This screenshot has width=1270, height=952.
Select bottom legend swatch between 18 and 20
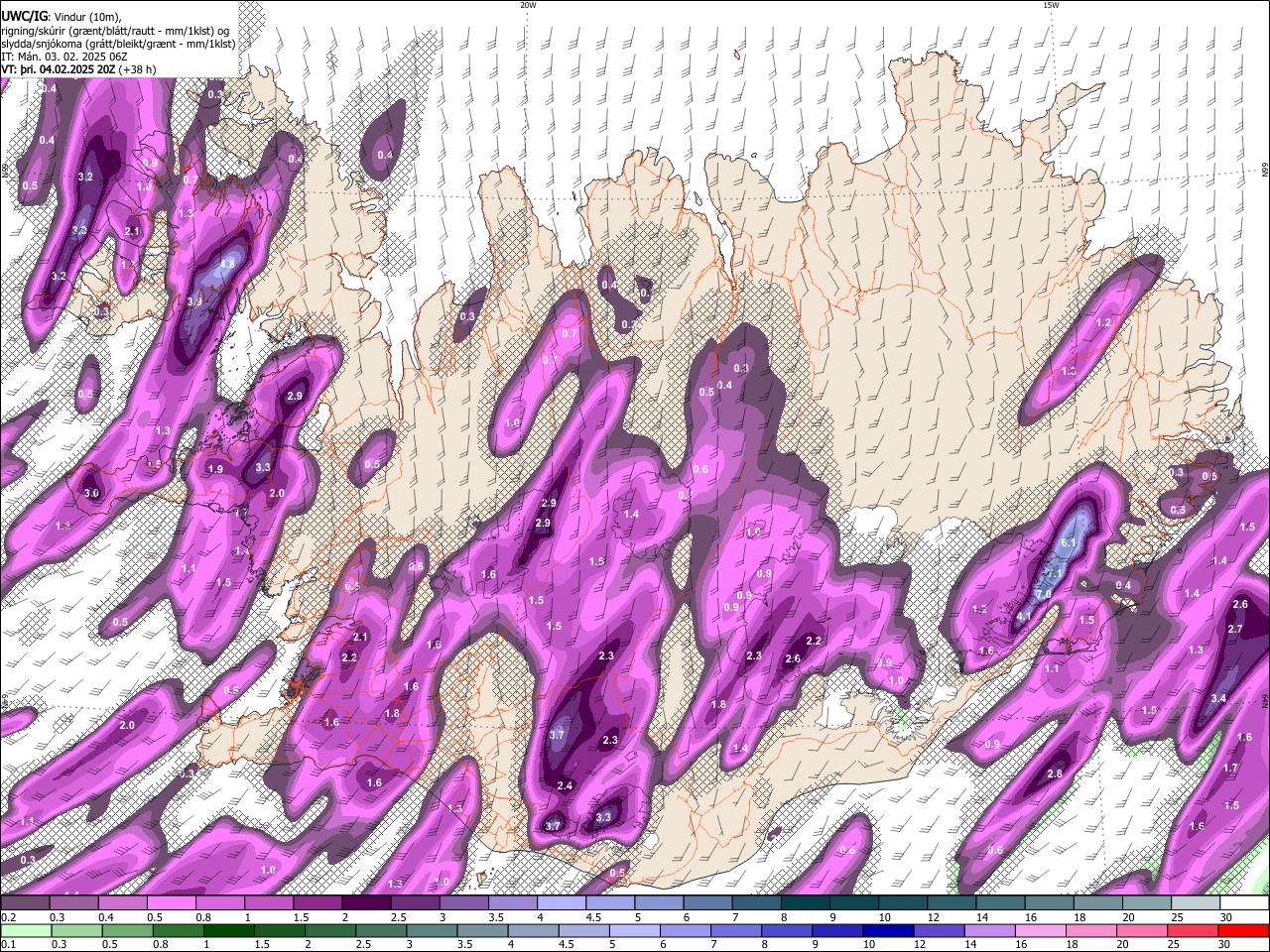(1090, 930)
